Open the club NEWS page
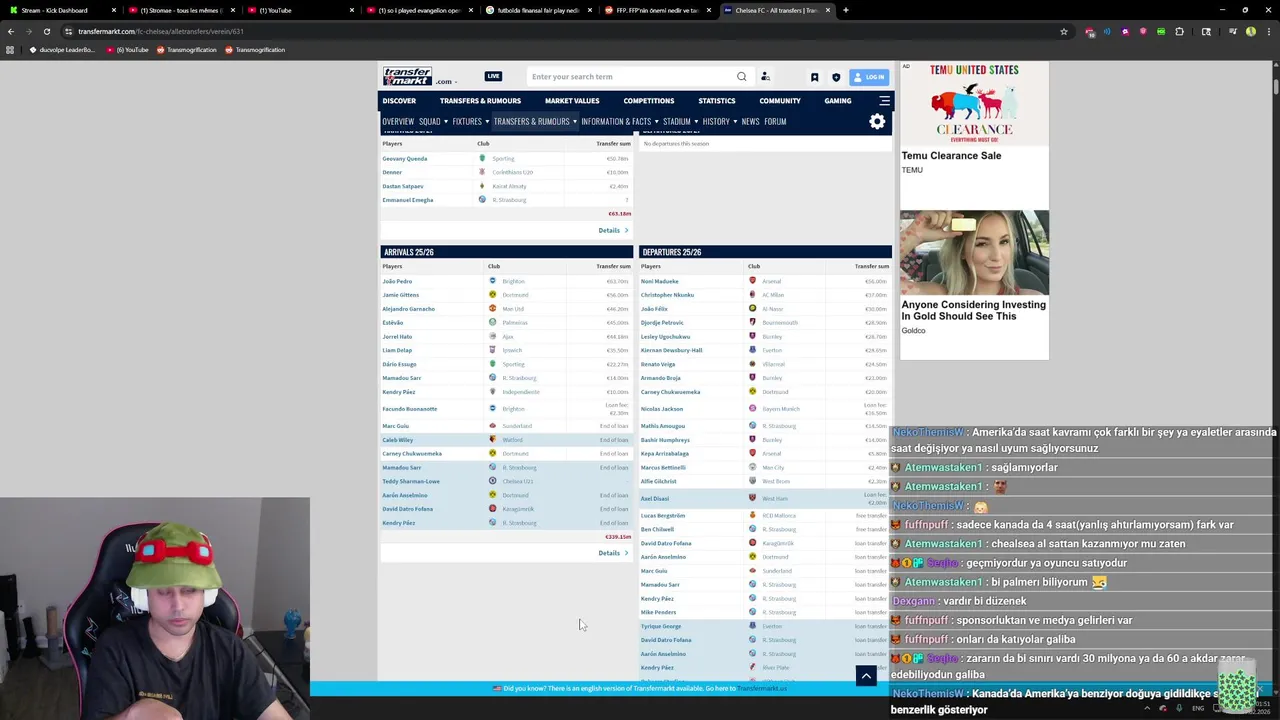The height and width of the screenshot is (720, 1280). (750, 121)
